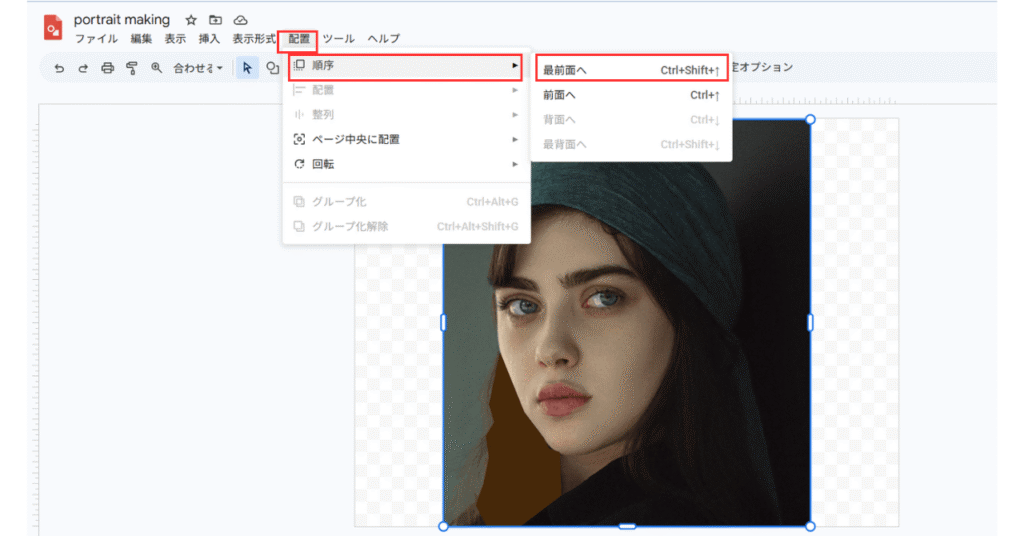1024x536 pixels.
Task: Click the Shape tool icon
Action: 272,68
